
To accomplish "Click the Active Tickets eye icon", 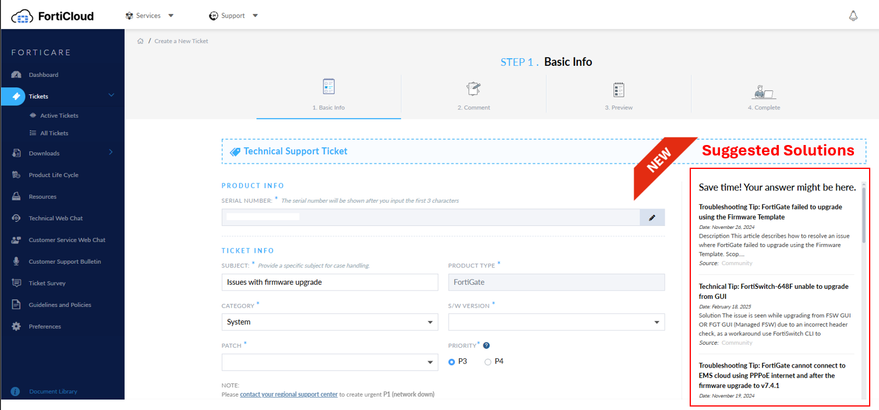I will coord(33,116).
